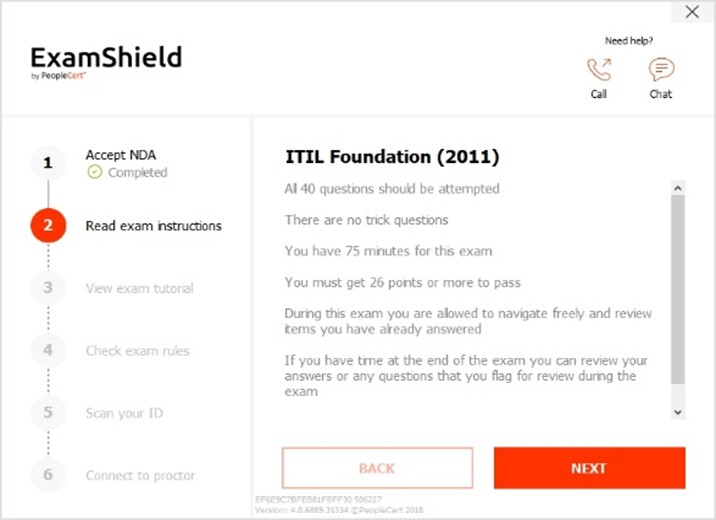Select the Accept NDA step label
This screenshot has height=520, width=716.
pyautogui.click(x=121, y=155)
